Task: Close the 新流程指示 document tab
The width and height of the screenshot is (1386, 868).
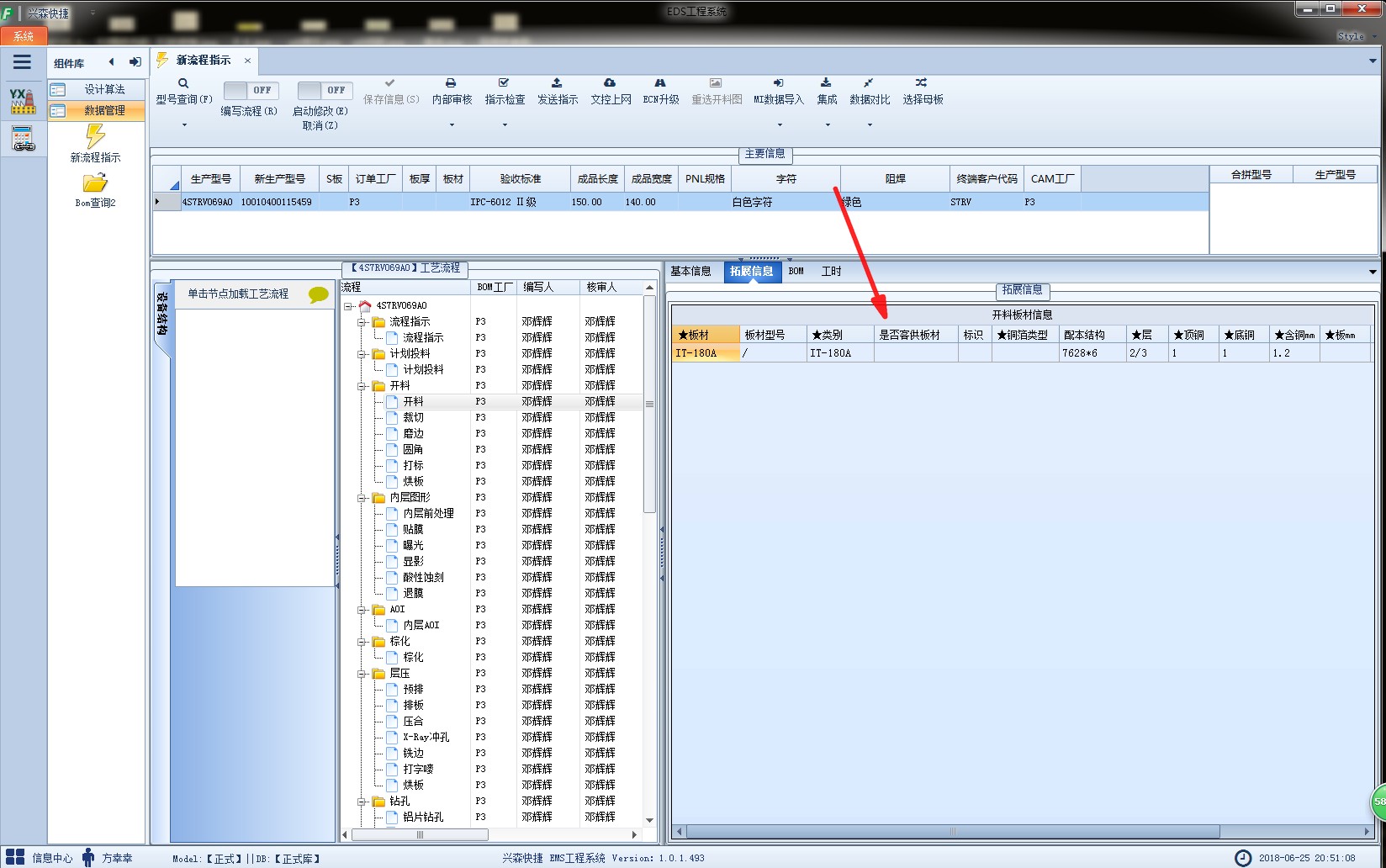Action: click(247, 61)
